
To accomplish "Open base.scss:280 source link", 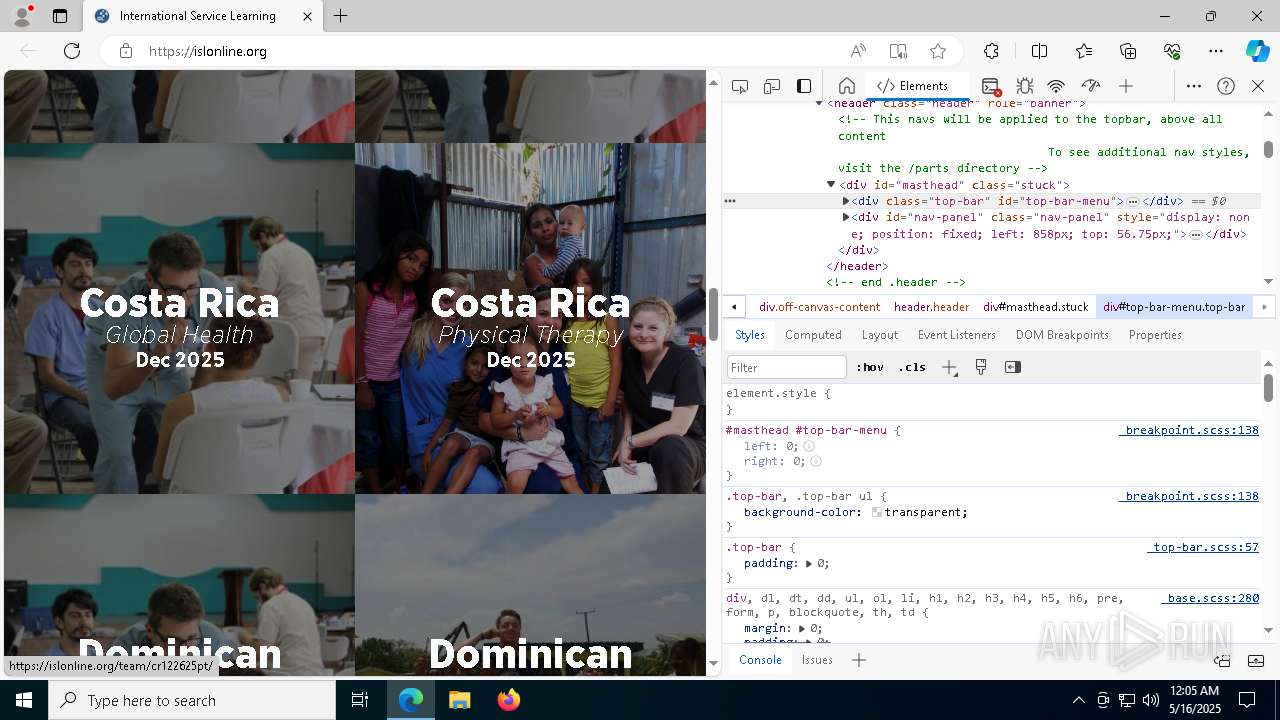I will pyautogui.click(x=1210, y=598).
